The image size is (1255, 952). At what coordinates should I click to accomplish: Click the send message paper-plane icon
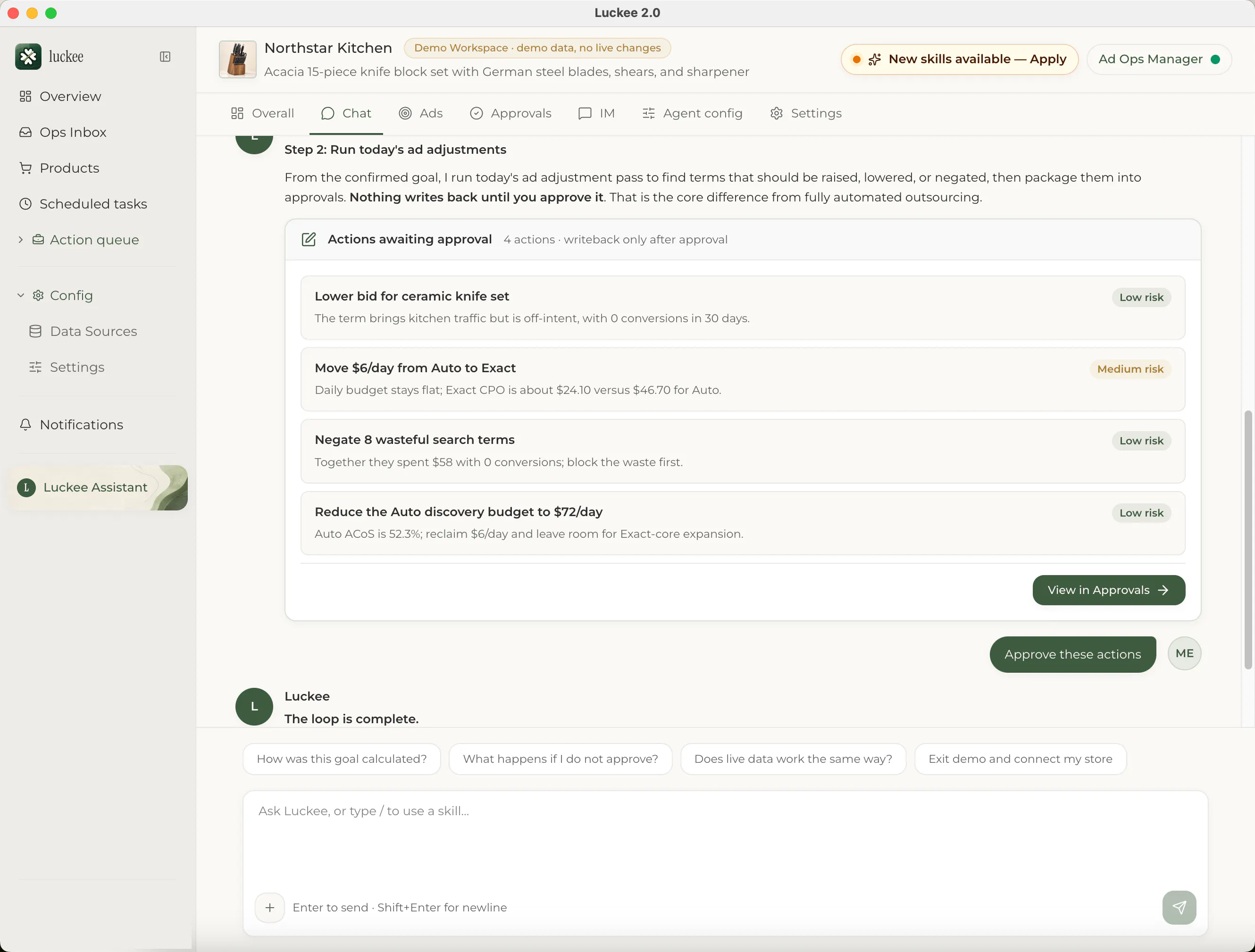(1179, 907)
